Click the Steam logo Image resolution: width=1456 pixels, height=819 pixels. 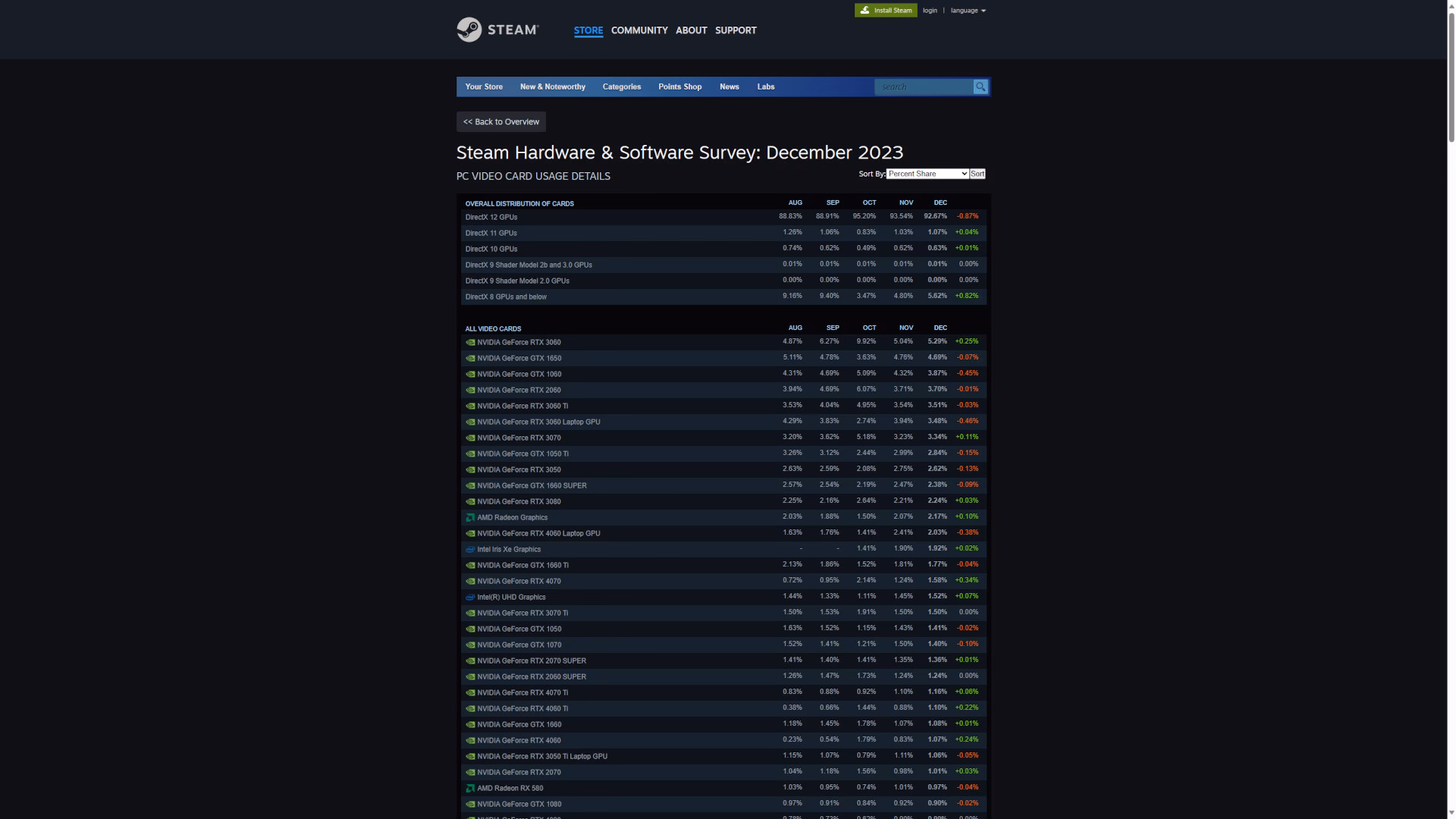[x=497, y=30]
